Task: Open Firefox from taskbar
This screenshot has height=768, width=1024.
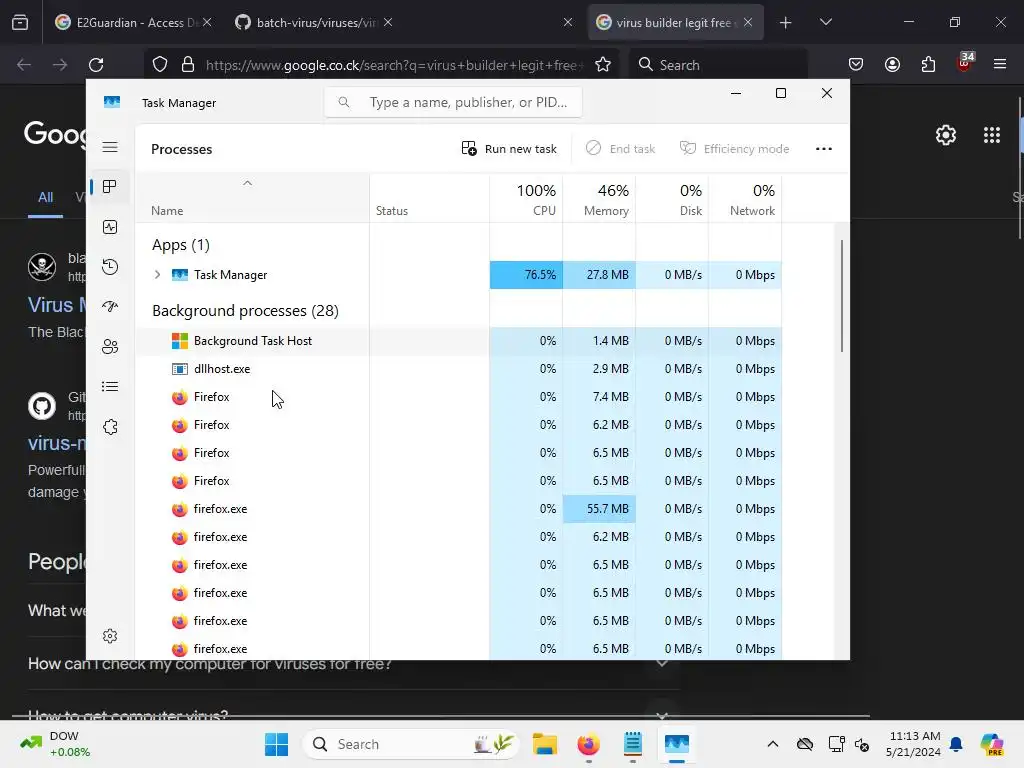Action: coord(588,744)
